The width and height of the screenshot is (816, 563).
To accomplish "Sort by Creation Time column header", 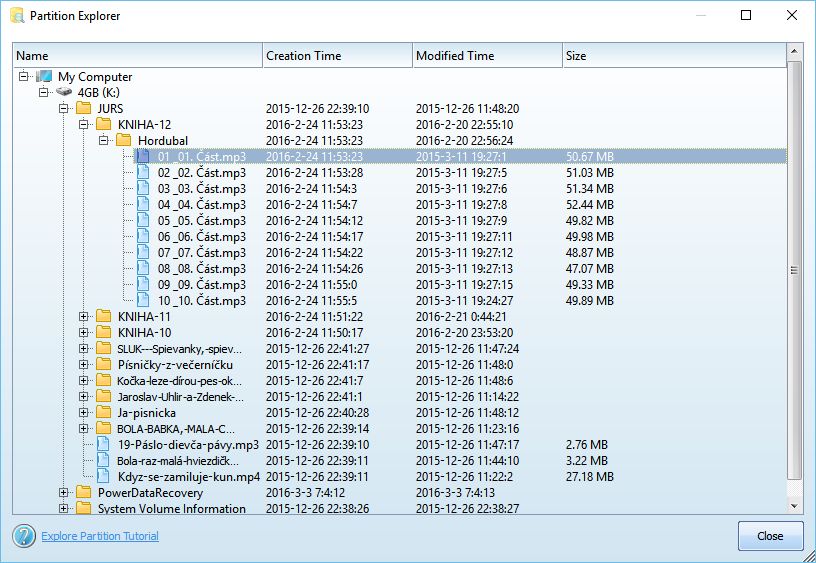I will [x=338, y=56].
